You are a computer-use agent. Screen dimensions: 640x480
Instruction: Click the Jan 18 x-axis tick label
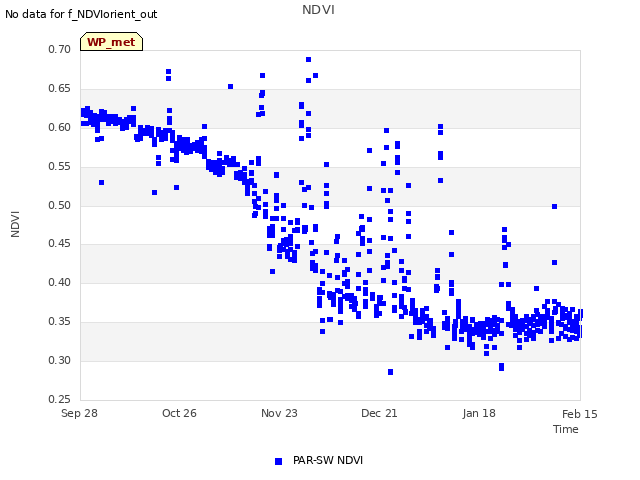(479, 413)
